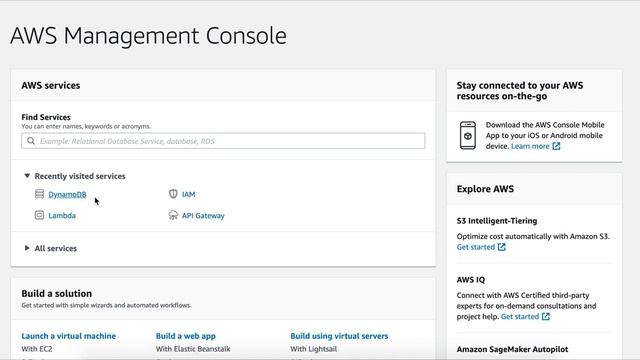
Task: Click Learn more about Console Mobile App
Action: pyautogui.click(x=530, y=146)
